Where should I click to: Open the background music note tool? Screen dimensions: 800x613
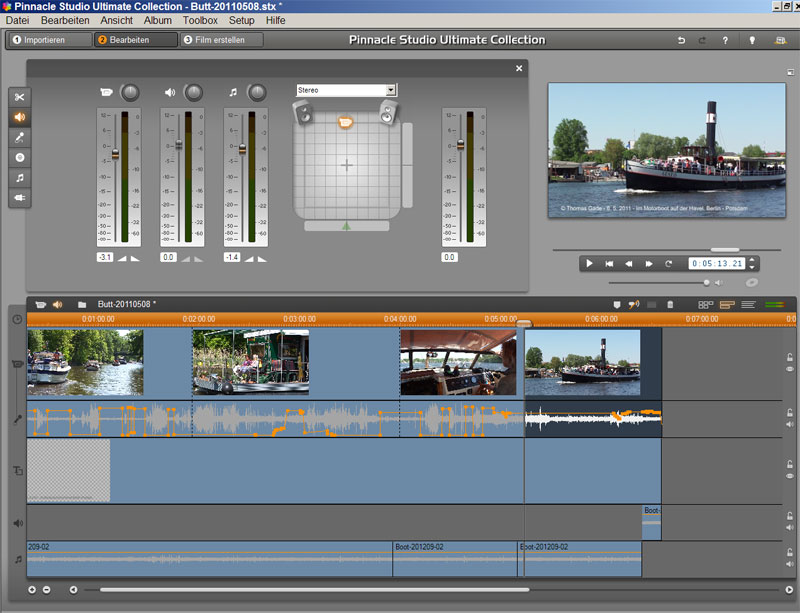coord(19,177)
